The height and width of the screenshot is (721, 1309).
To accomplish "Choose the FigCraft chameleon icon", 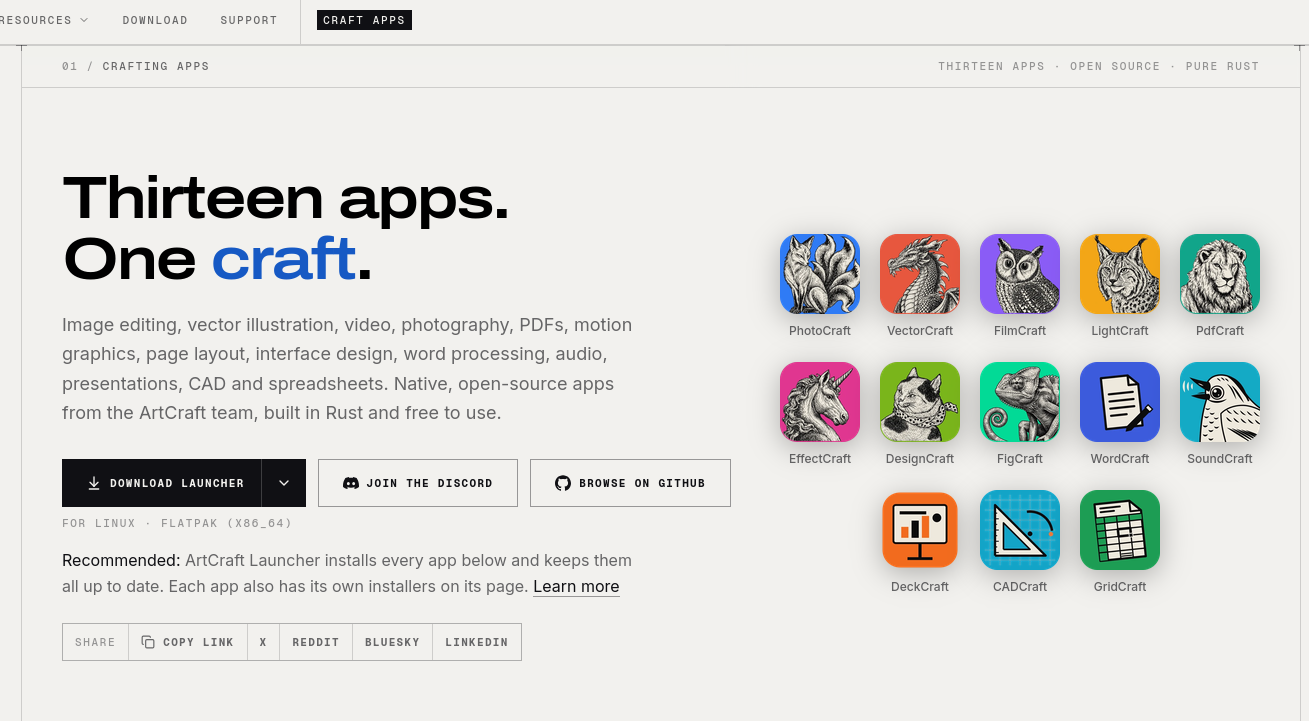I will click(1020, 402).
